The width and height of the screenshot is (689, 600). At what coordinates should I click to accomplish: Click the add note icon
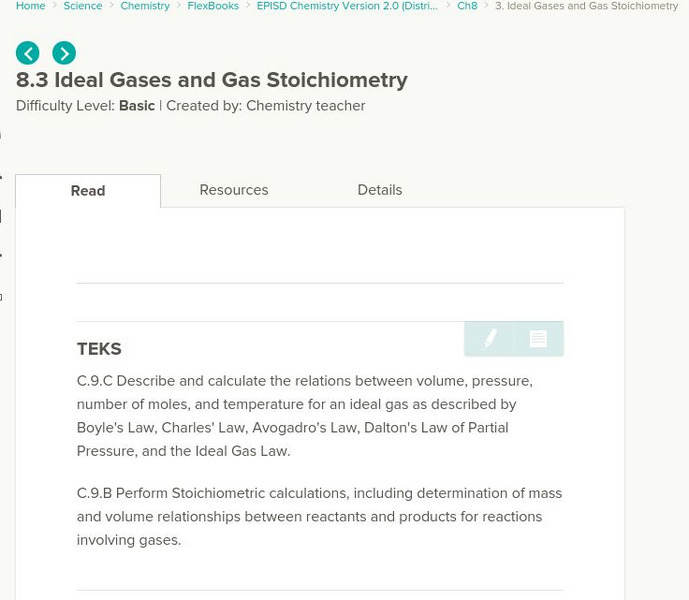(x=538, y=339)
